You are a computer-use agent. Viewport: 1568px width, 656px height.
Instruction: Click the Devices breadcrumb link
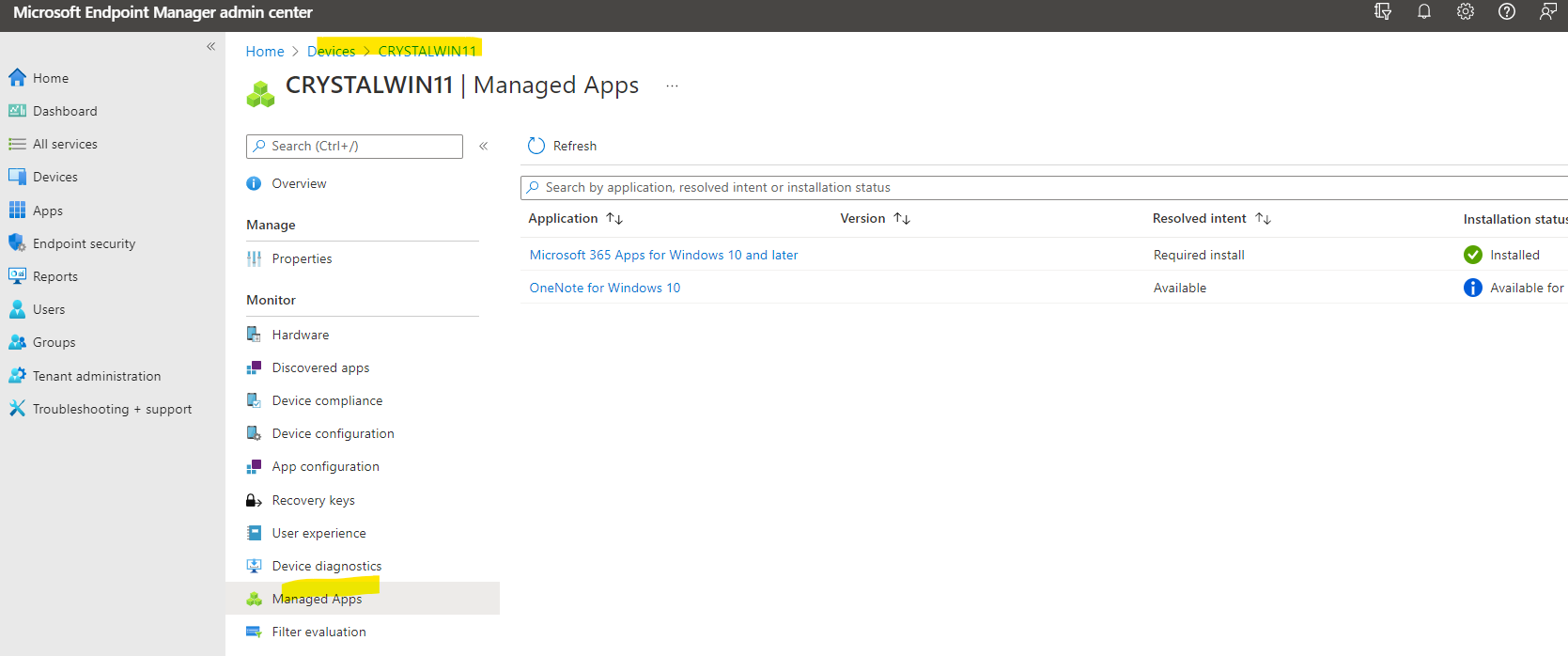tap(332, 52)
